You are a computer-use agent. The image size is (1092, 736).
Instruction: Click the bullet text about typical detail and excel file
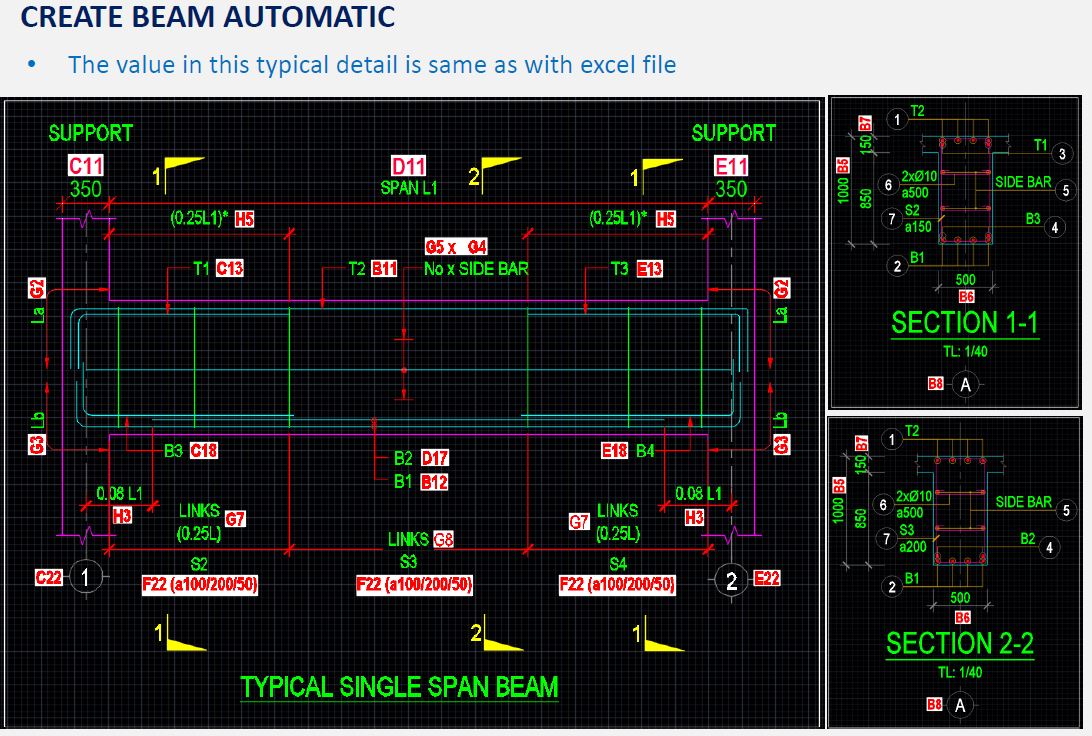[x=372, y=65]
